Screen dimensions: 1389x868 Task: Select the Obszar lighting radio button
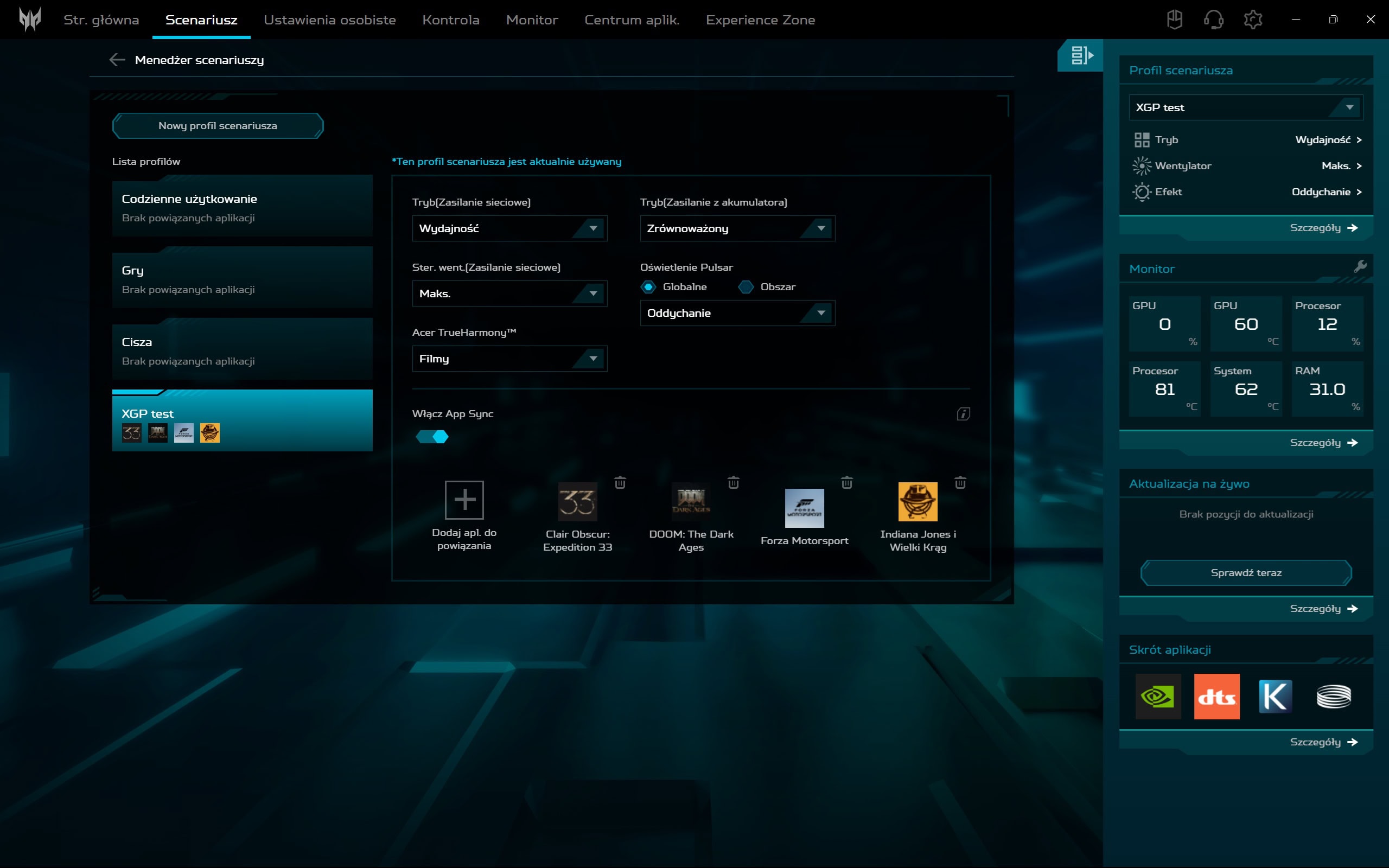coord(746,287)
